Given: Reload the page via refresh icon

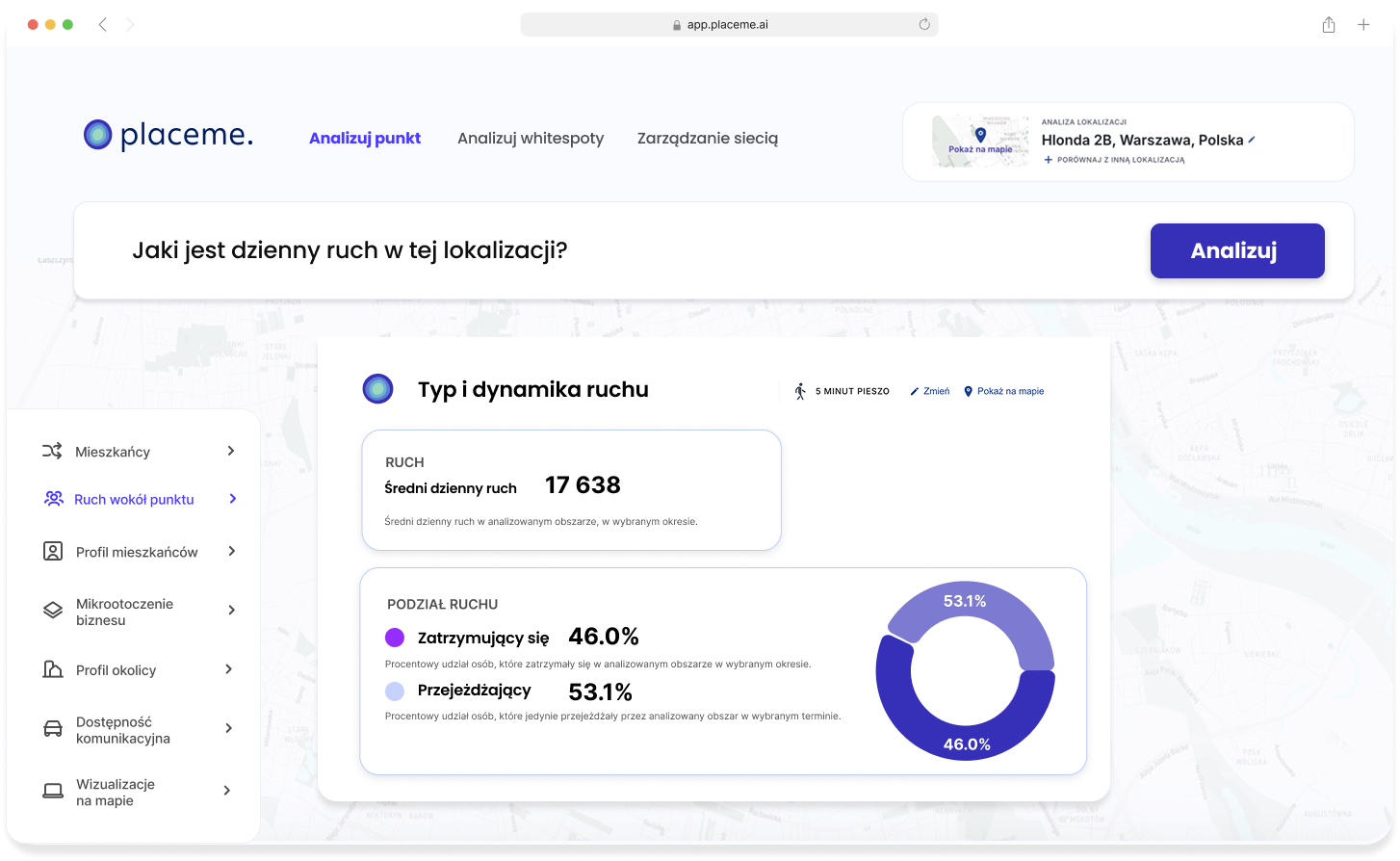Looking at the screenshot, I should tap(924, 24).
